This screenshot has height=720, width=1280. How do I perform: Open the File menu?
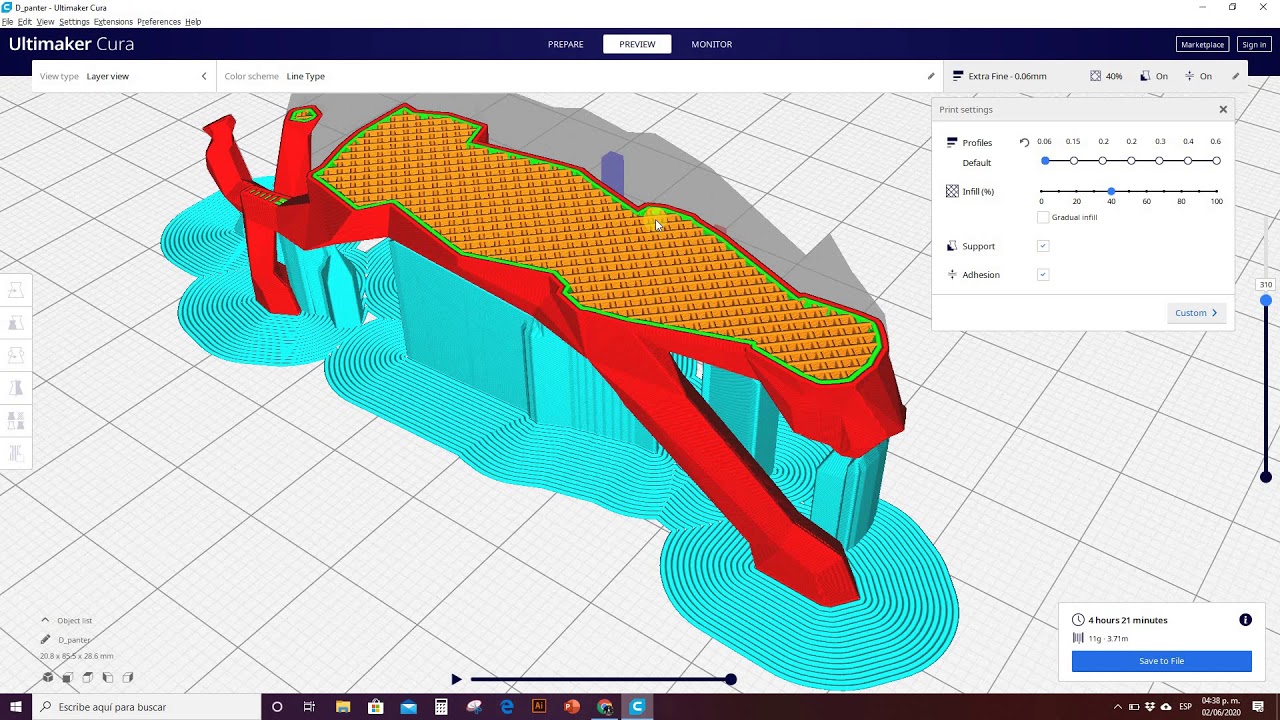pos(8,22)
